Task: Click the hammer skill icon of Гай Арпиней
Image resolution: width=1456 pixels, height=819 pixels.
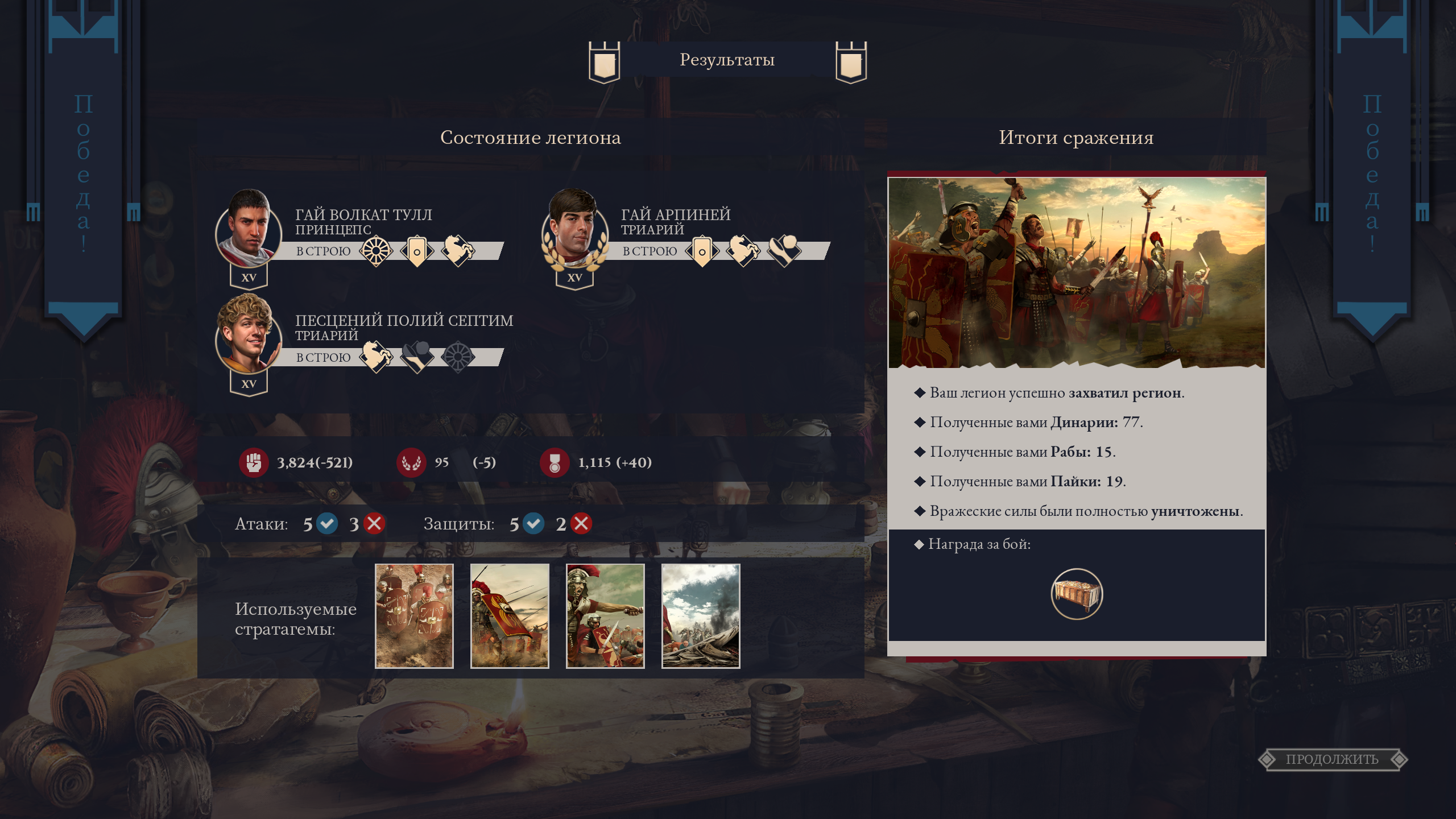Action: click(x=784, y=251)
